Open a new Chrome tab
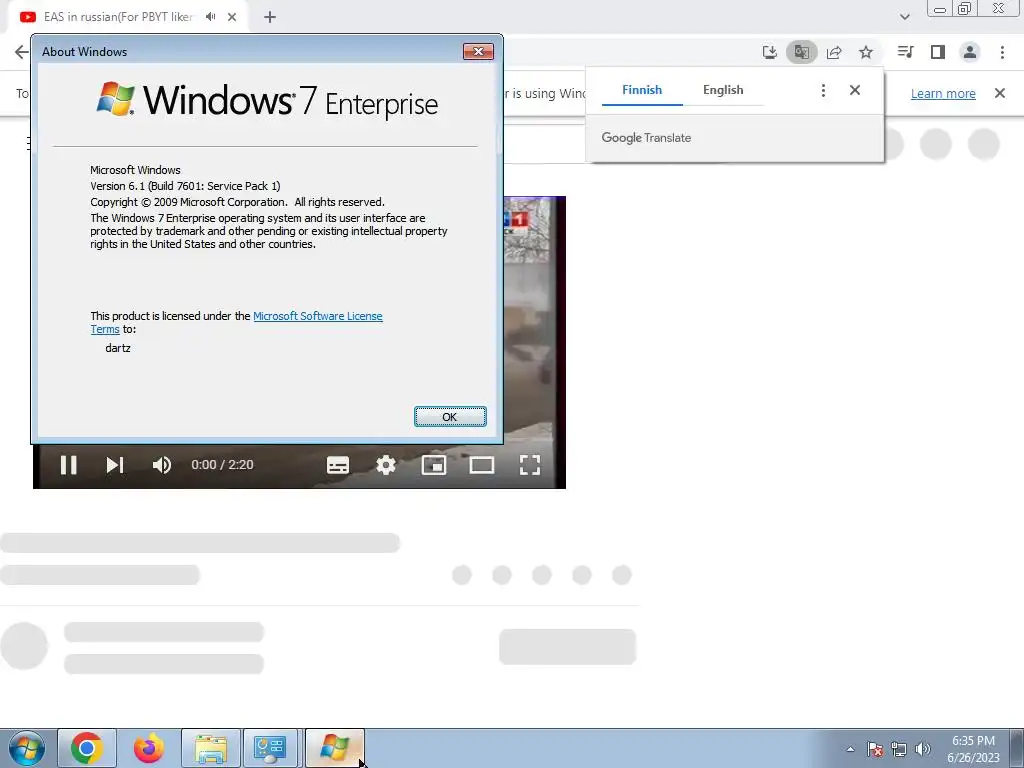1024x768 pixels. (x=270, y=18)
